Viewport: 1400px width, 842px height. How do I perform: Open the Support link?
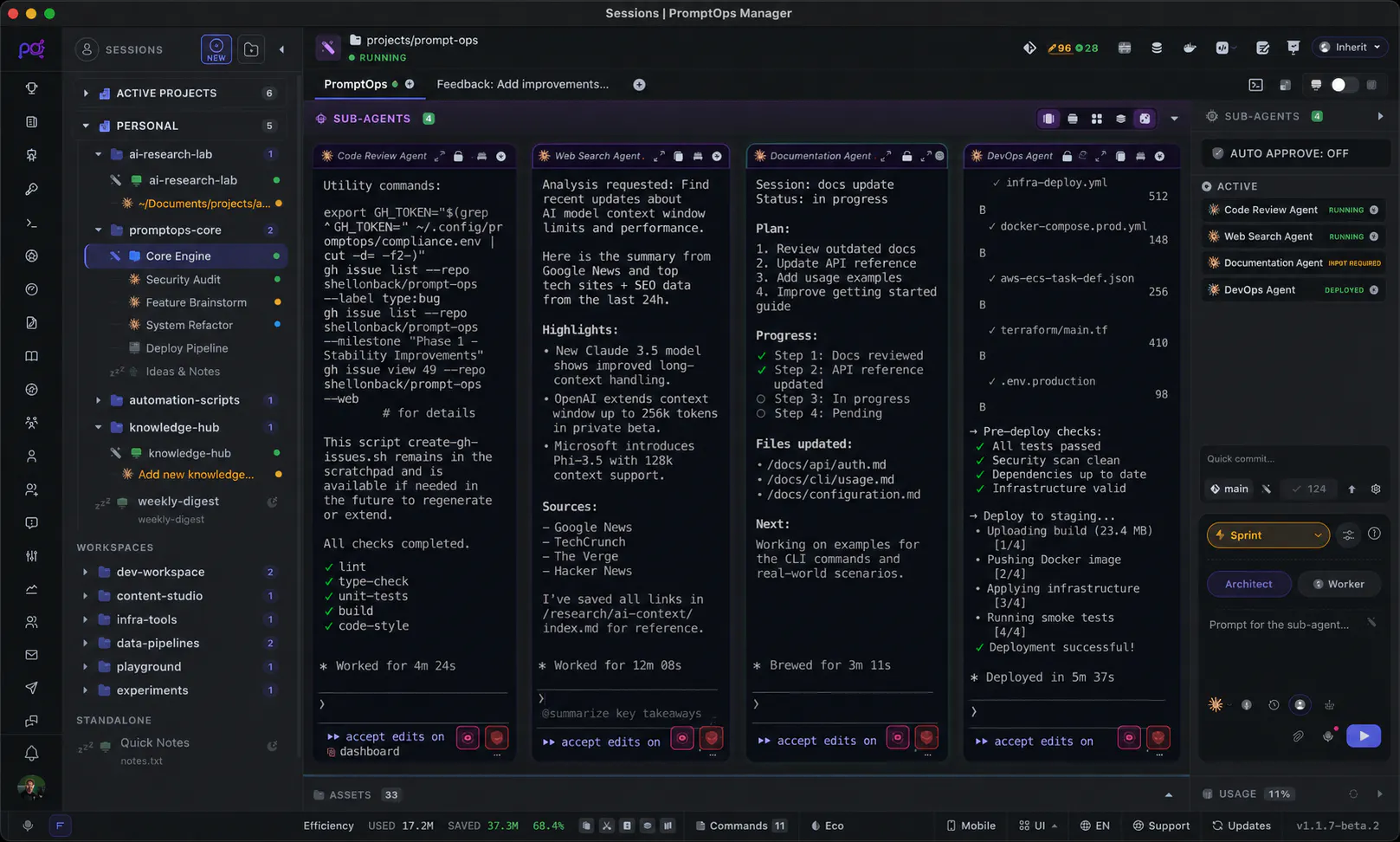pos(1161,826)
